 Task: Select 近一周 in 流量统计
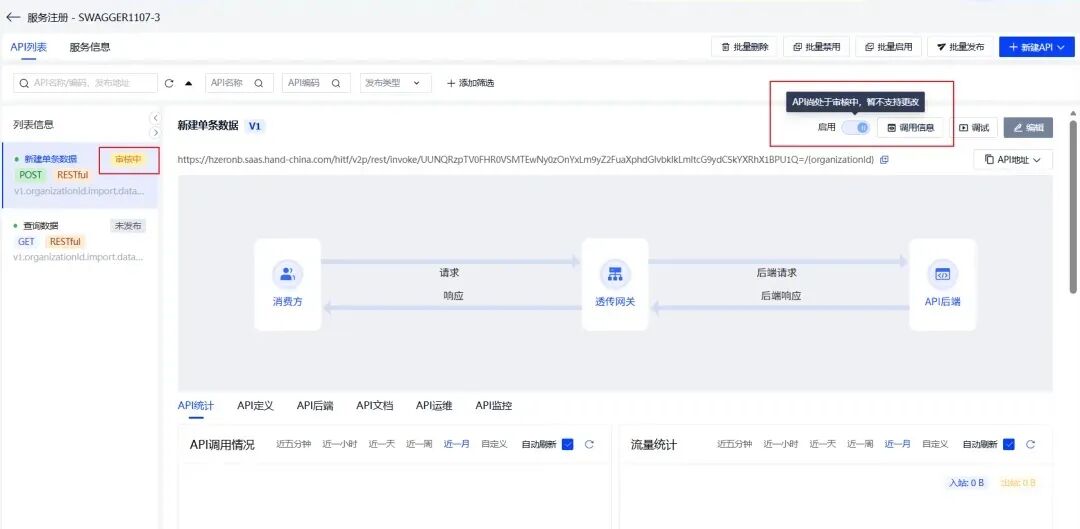(860, 444)
